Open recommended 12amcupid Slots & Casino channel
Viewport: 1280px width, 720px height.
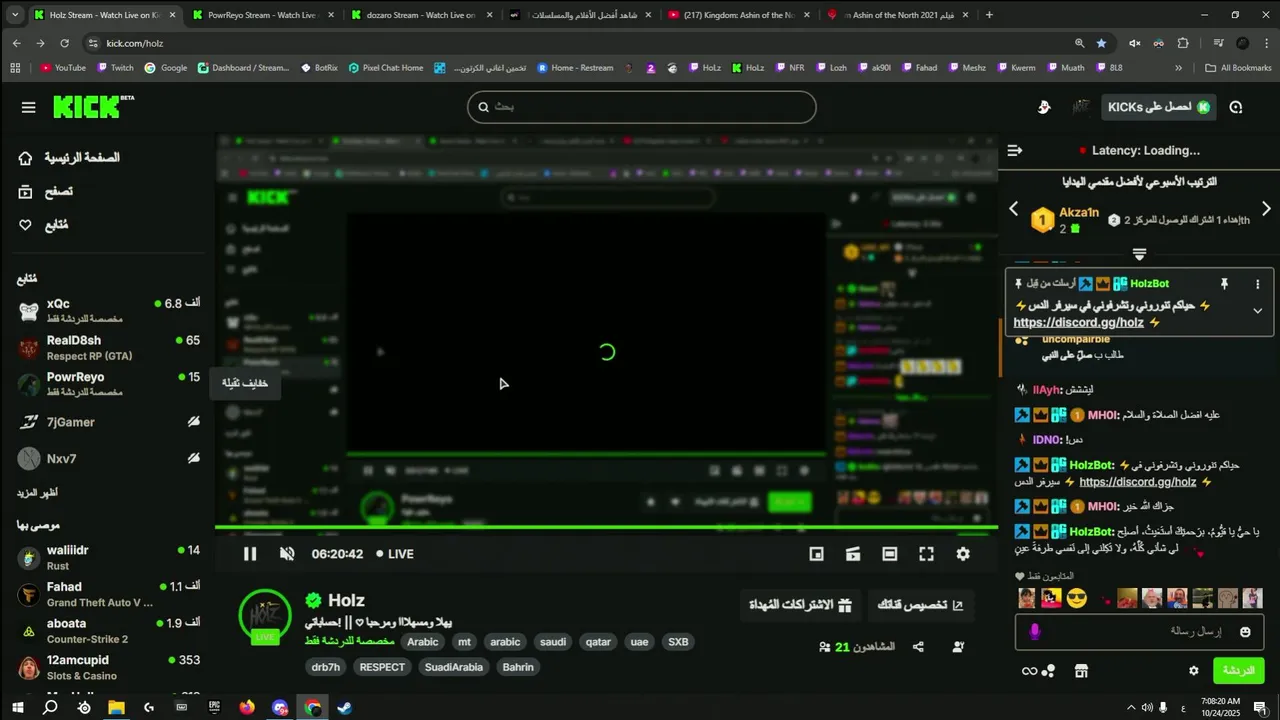point(108,668)
